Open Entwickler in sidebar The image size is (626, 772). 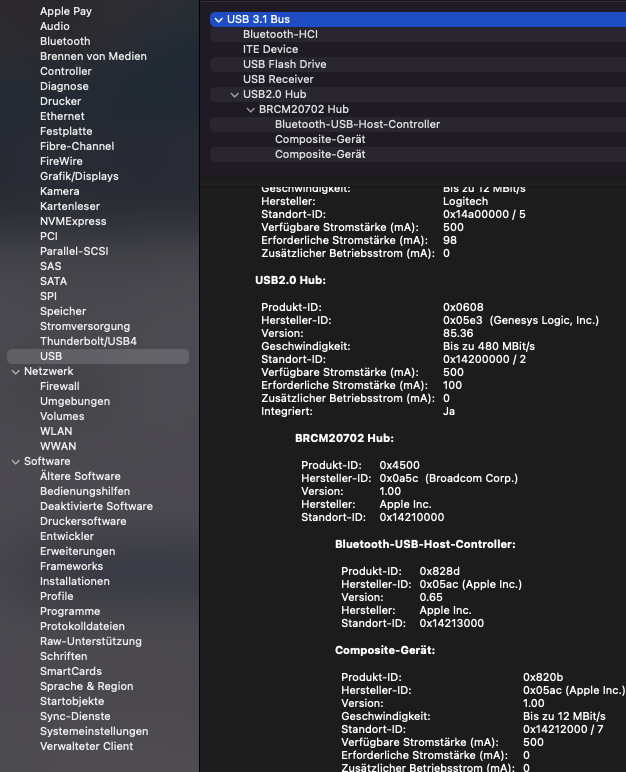click(x=67, y=537)
